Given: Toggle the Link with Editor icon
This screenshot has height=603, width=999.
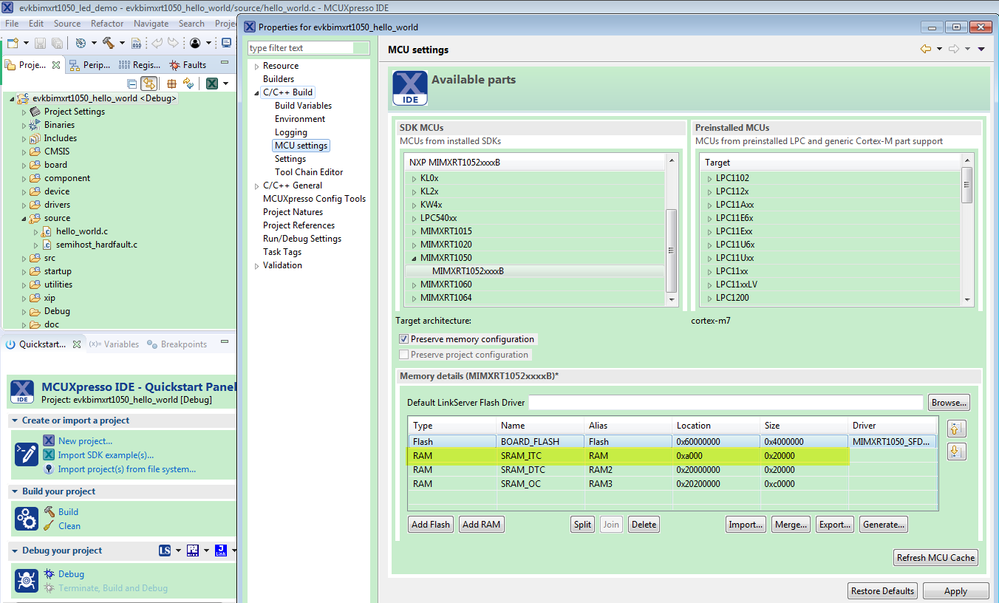Looking at the screenshot, I should (149, 84).
